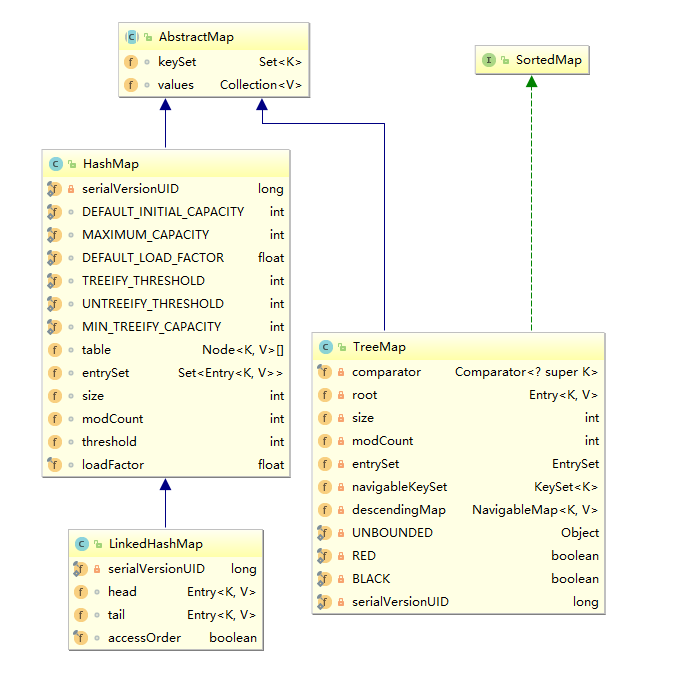Click the LinkedHashMap class icon
The height and width of the screenshot is (678, 694).
coord(82,544)
